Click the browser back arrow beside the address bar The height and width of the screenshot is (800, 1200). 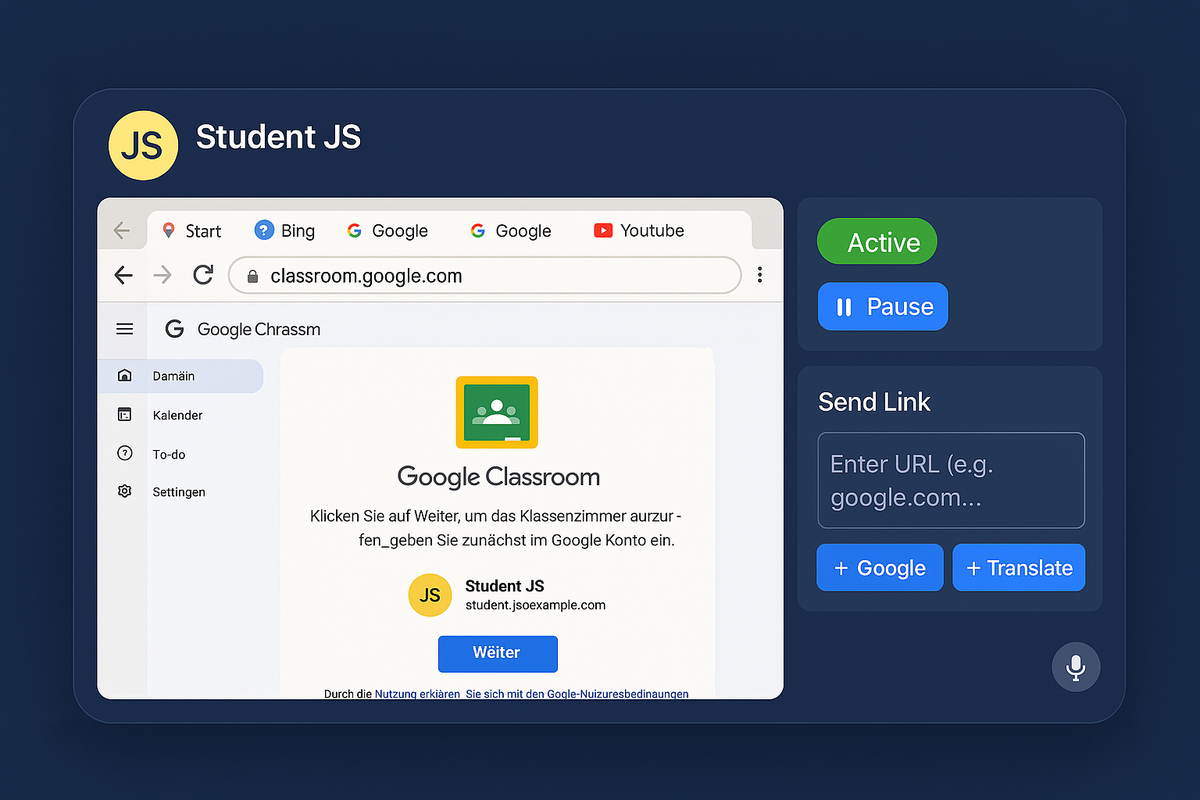point(123,275)
